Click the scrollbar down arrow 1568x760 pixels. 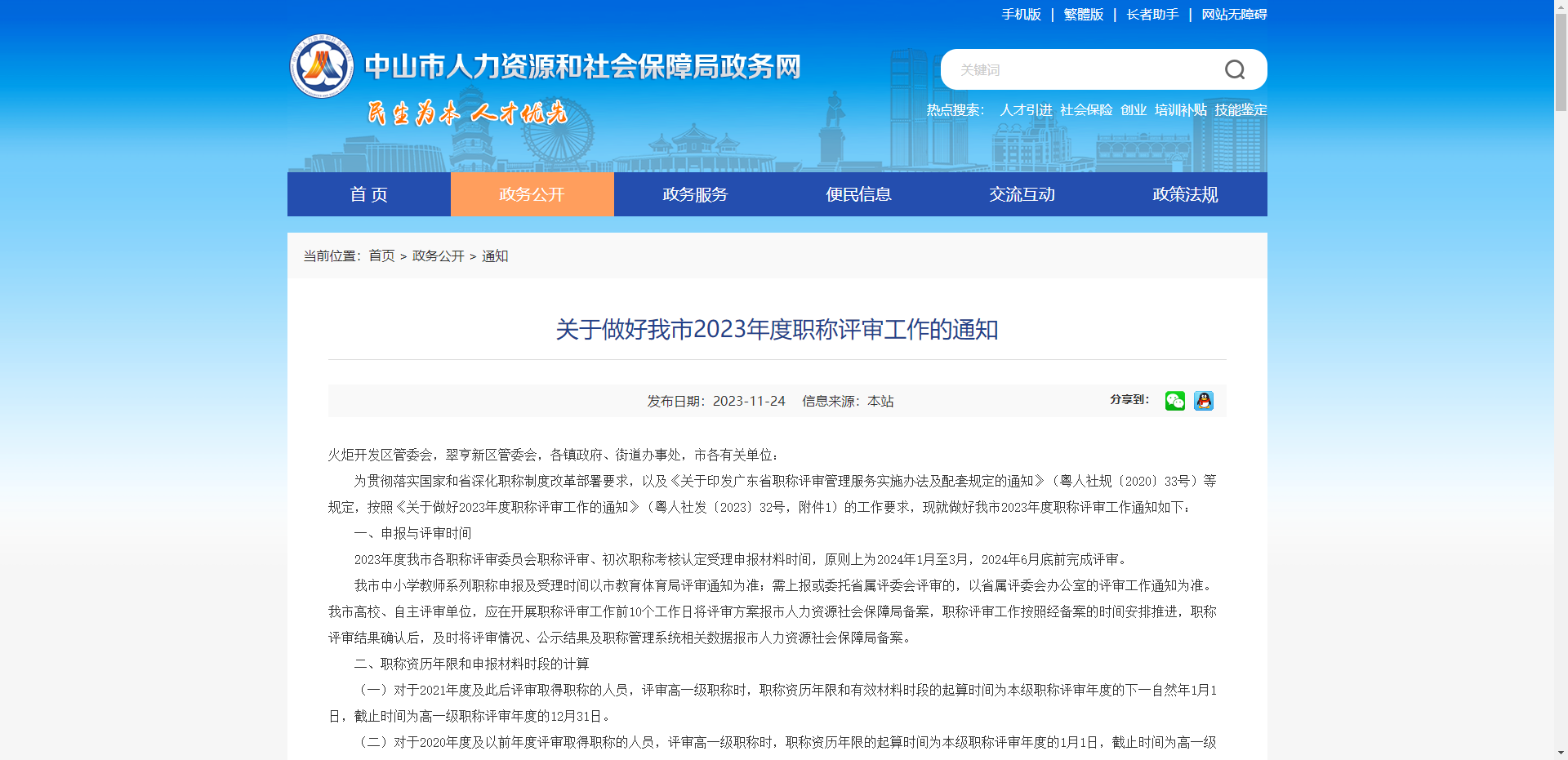tap(1561, 753)
